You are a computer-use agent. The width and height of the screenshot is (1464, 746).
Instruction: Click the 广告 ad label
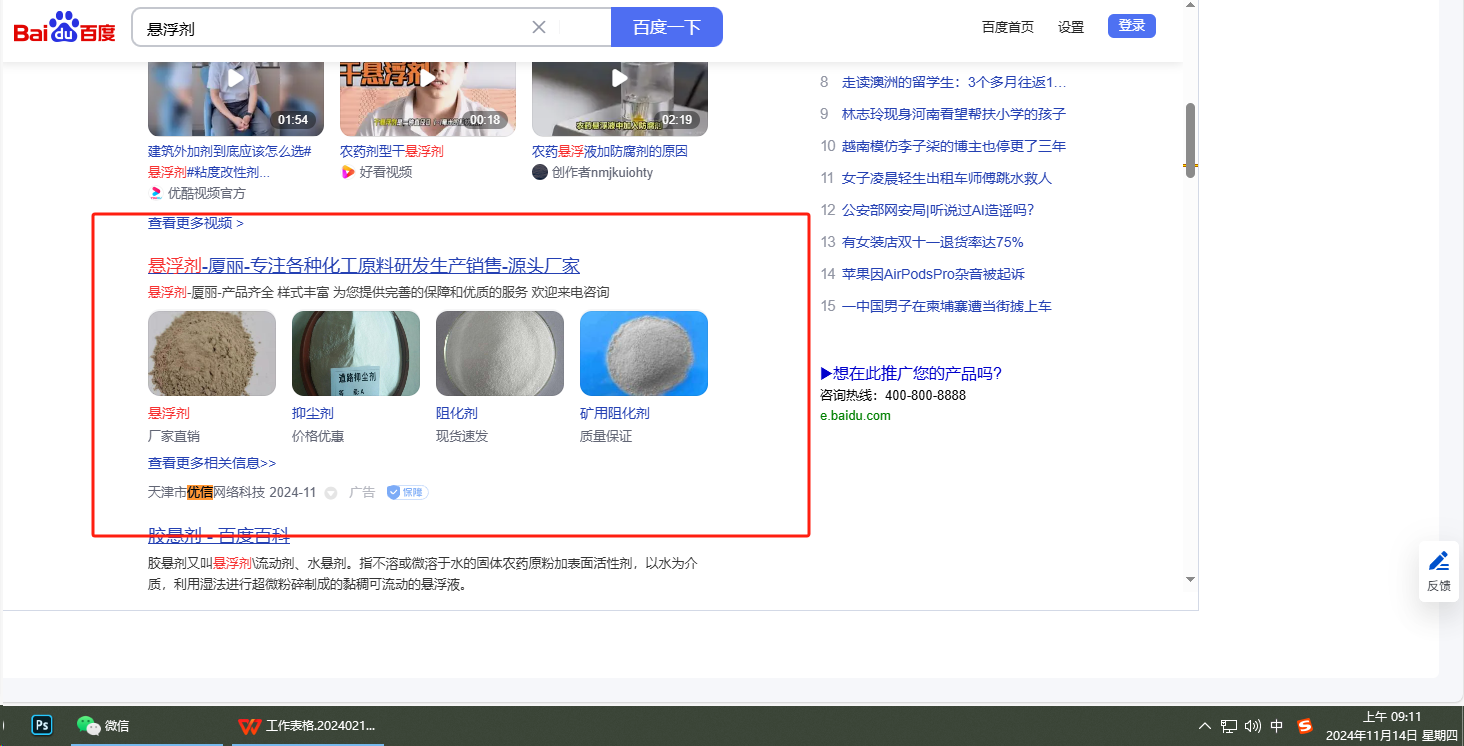[362, 492]
